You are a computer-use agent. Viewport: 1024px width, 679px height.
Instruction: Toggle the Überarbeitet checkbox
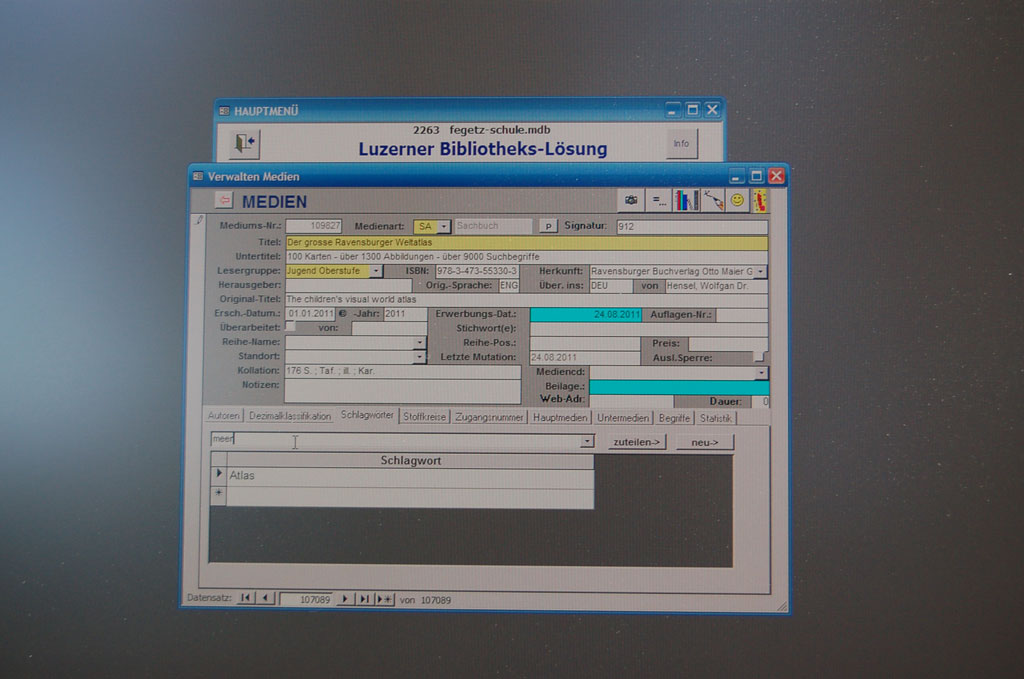(x=290, y=327)
